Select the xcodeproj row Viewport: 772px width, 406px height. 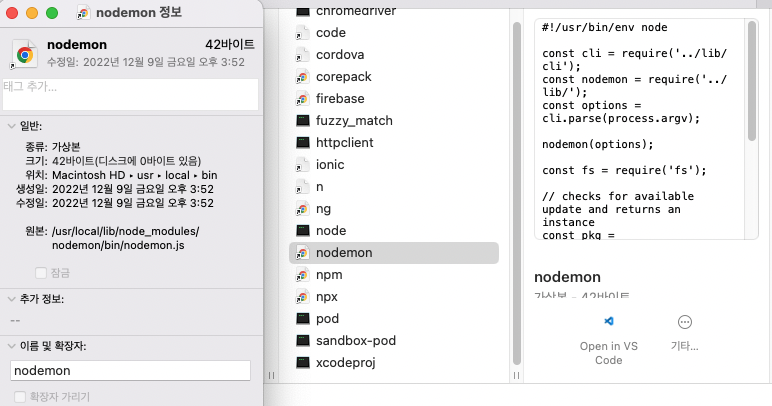pos(394,363)
